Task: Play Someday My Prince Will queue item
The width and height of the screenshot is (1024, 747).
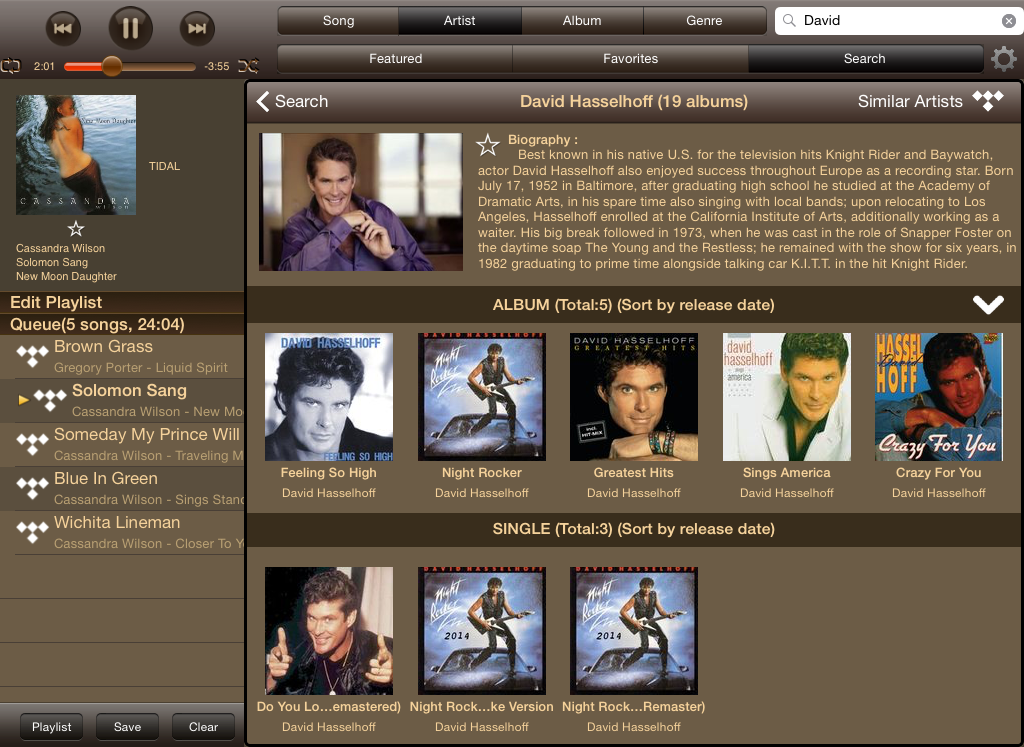Action: point(121,444)
